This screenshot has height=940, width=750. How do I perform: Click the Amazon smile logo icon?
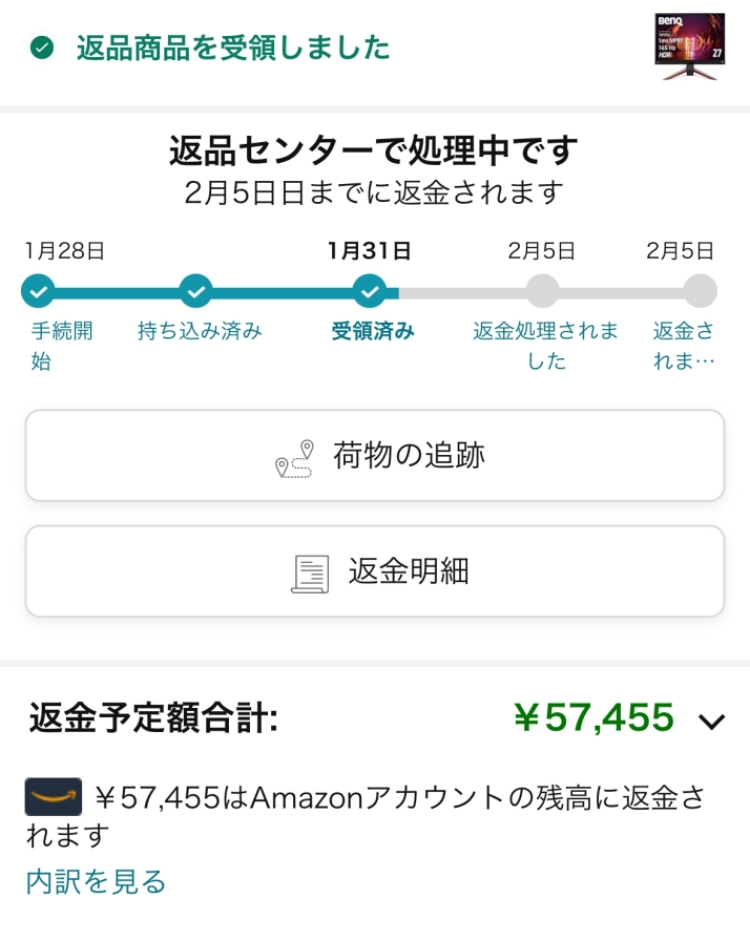coord(53,796)
